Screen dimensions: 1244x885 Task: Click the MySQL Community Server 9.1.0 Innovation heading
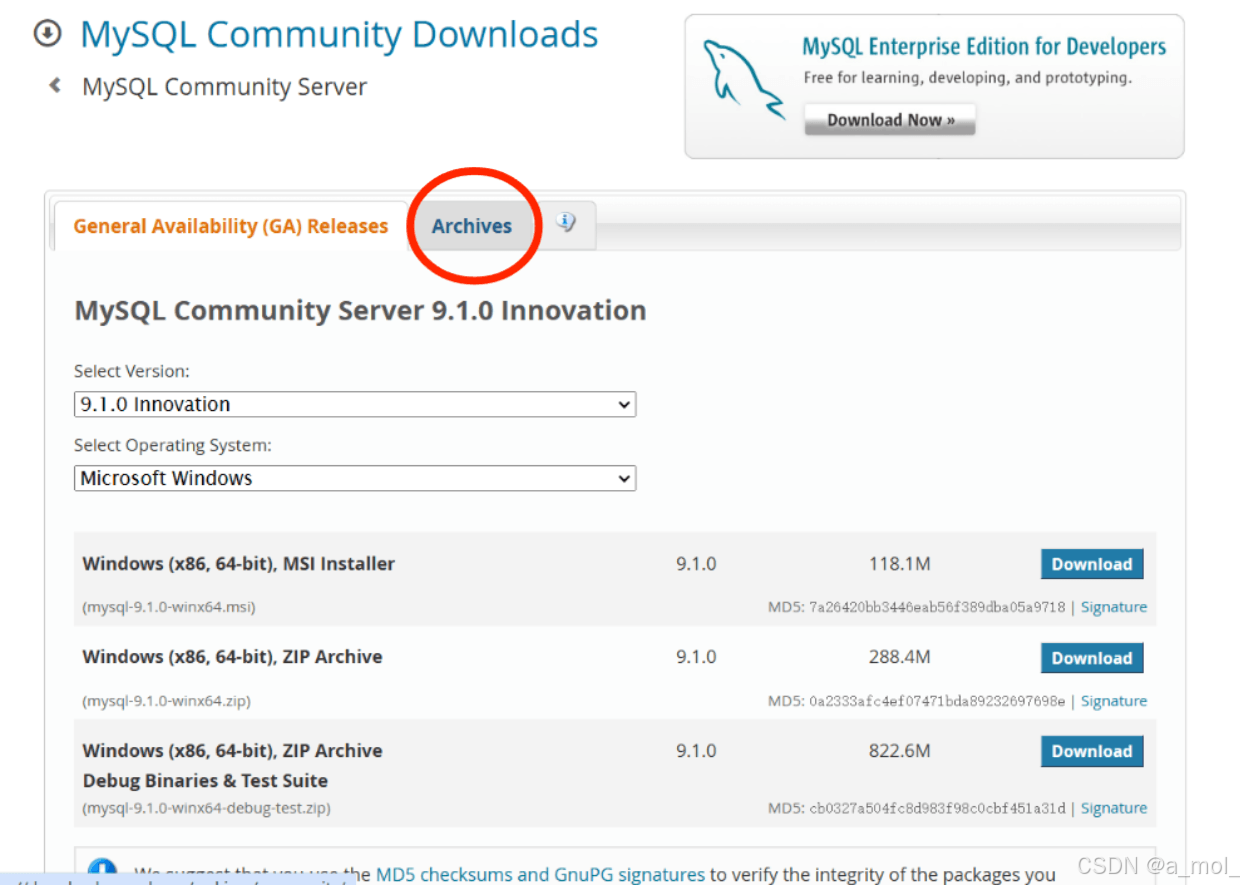[x=360, y=310]
